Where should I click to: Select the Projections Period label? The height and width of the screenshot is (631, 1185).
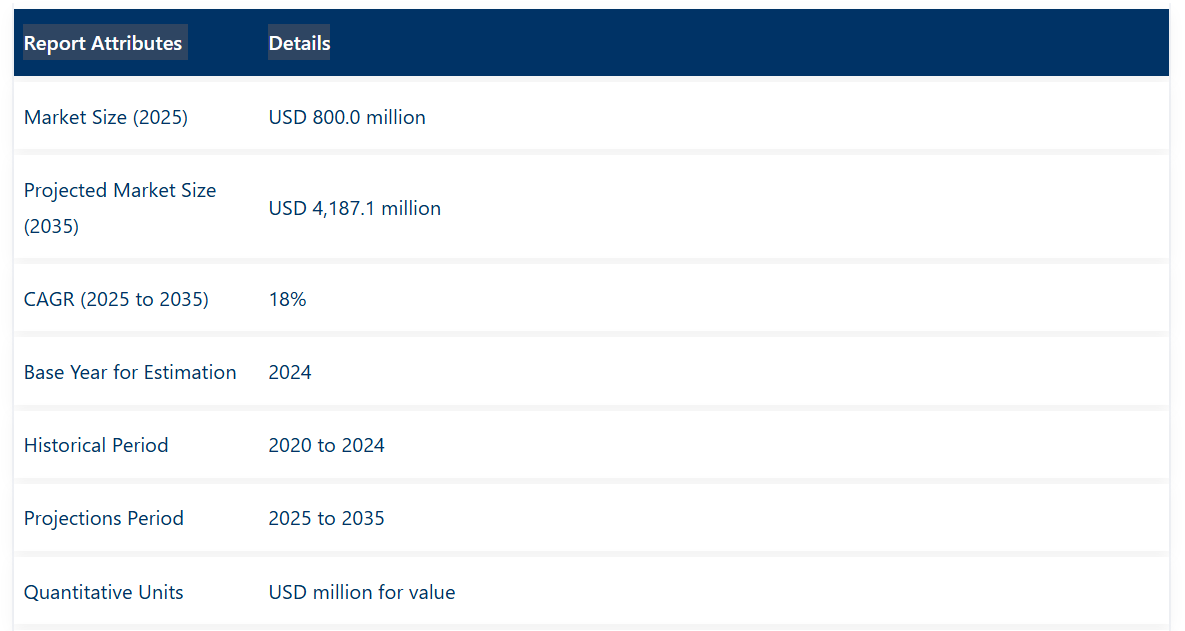104,518
